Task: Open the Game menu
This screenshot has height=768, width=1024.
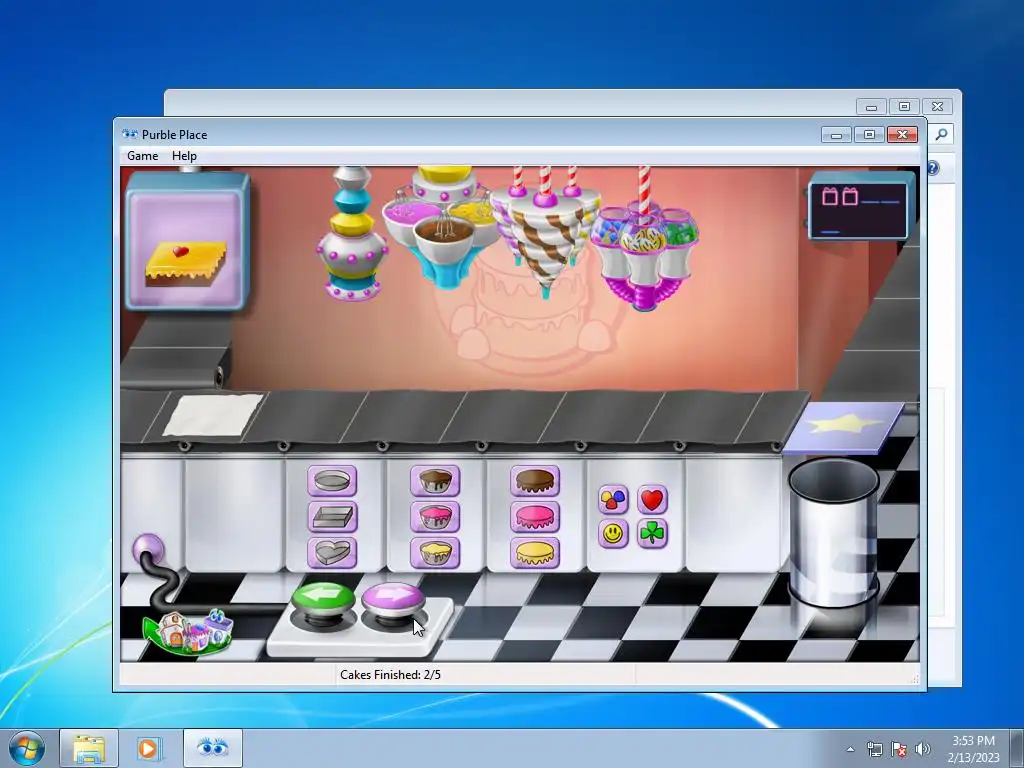Action: click(142, 155)
